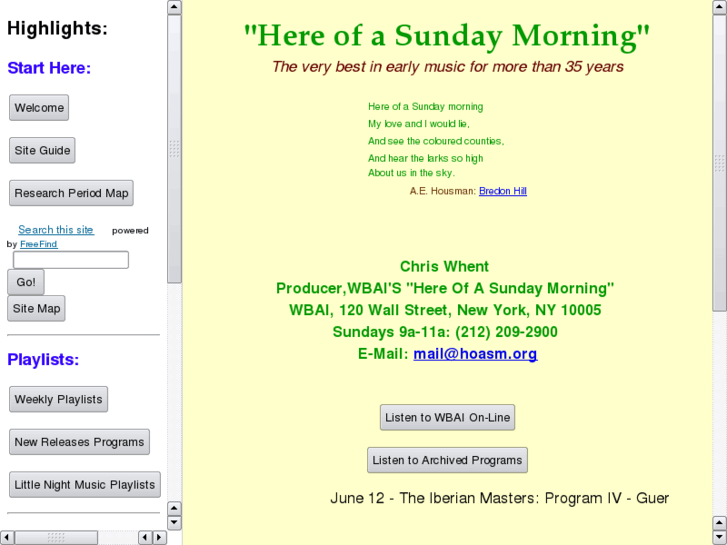Click the tagline about 35 years

[447, 67]
